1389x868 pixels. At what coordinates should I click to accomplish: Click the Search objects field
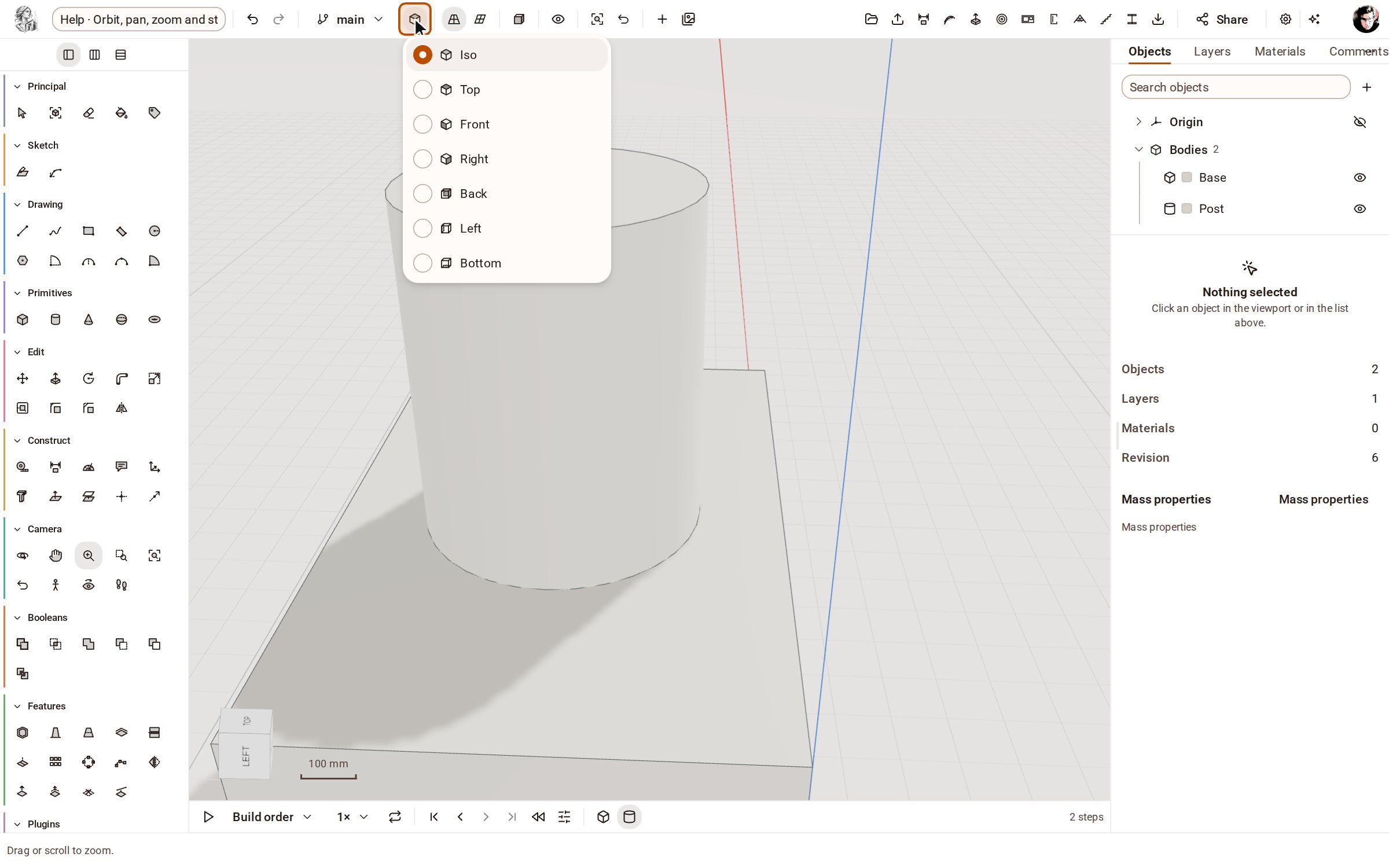1236,87
